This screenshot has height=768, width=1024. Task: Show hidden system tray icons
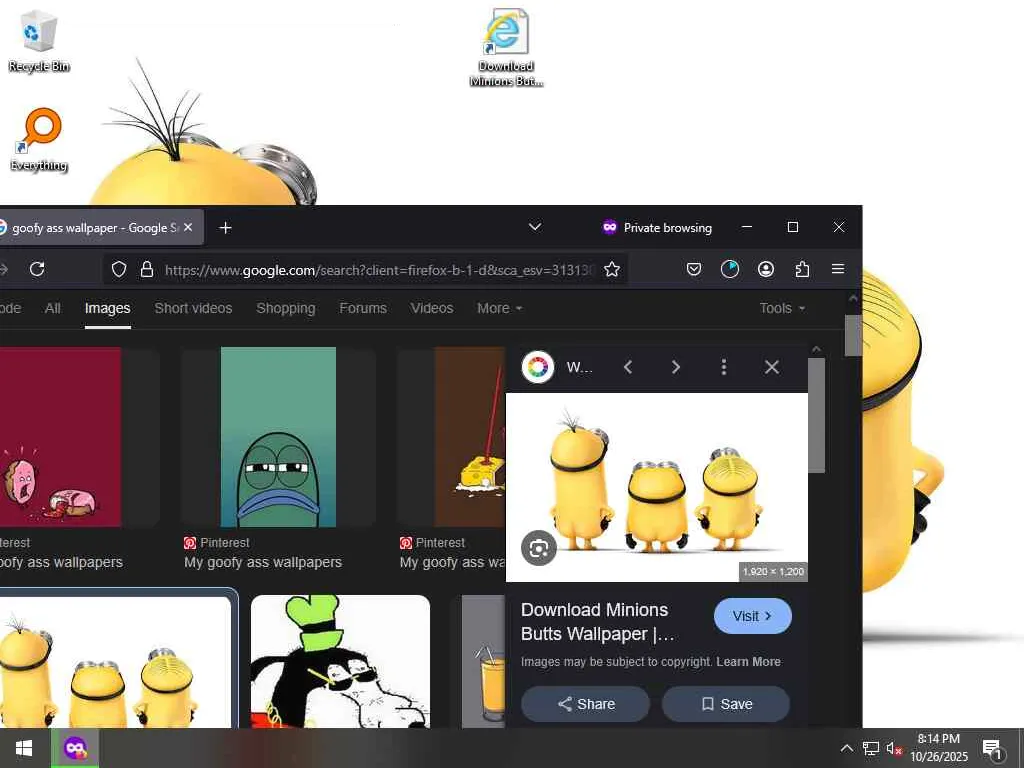click(x=846, y=748)
